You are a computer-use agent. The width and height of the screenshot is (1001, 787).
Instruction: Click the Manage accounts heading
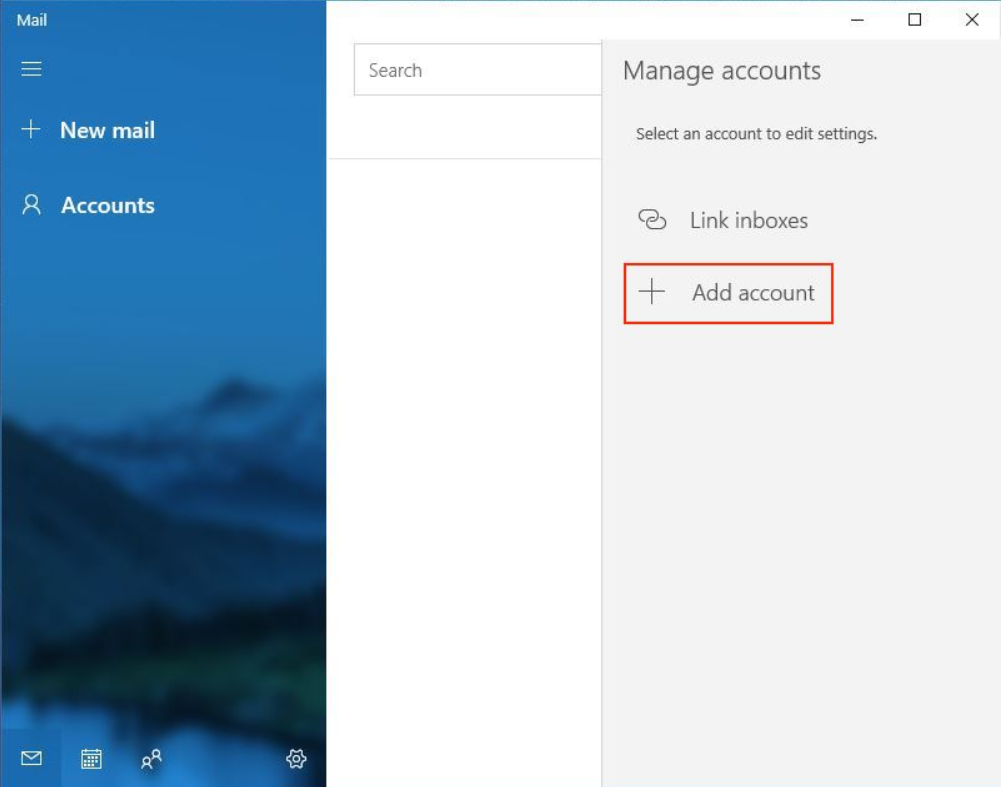[x=722, y=71]
